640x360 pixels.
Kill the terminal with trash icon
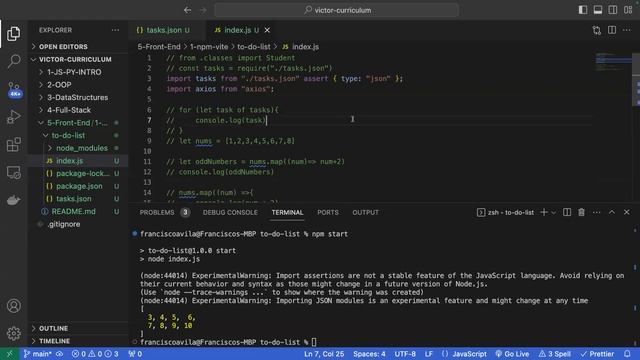tap(581, 212)
